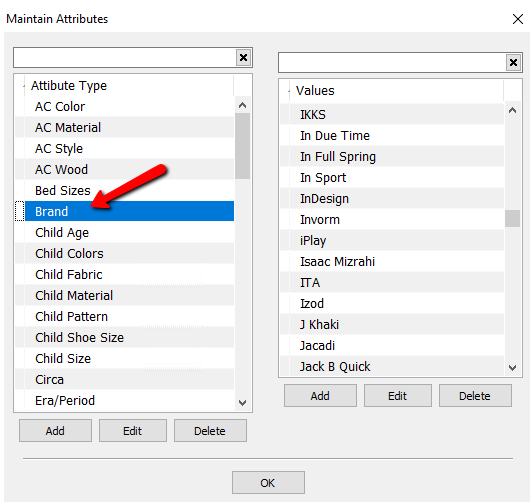Select Child Fabric attribute type
The height and width of the screenshot is (502, 530).
click(x=124, y=274)
